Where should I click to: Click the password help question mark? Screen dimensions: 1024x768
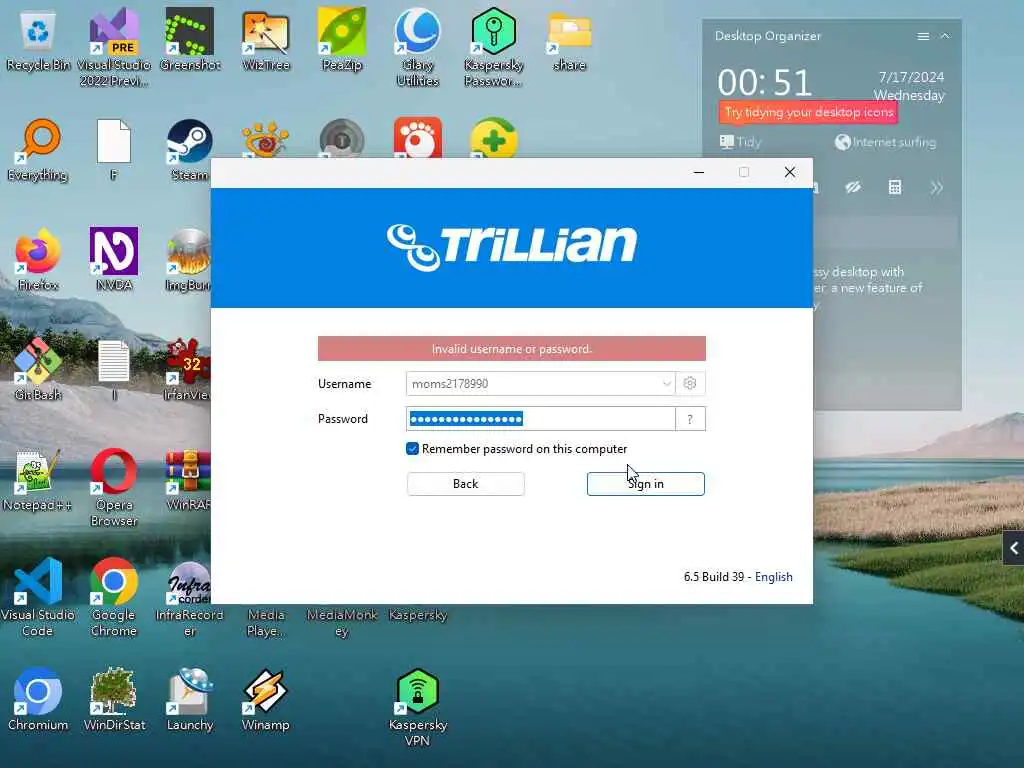coord(690,419)
